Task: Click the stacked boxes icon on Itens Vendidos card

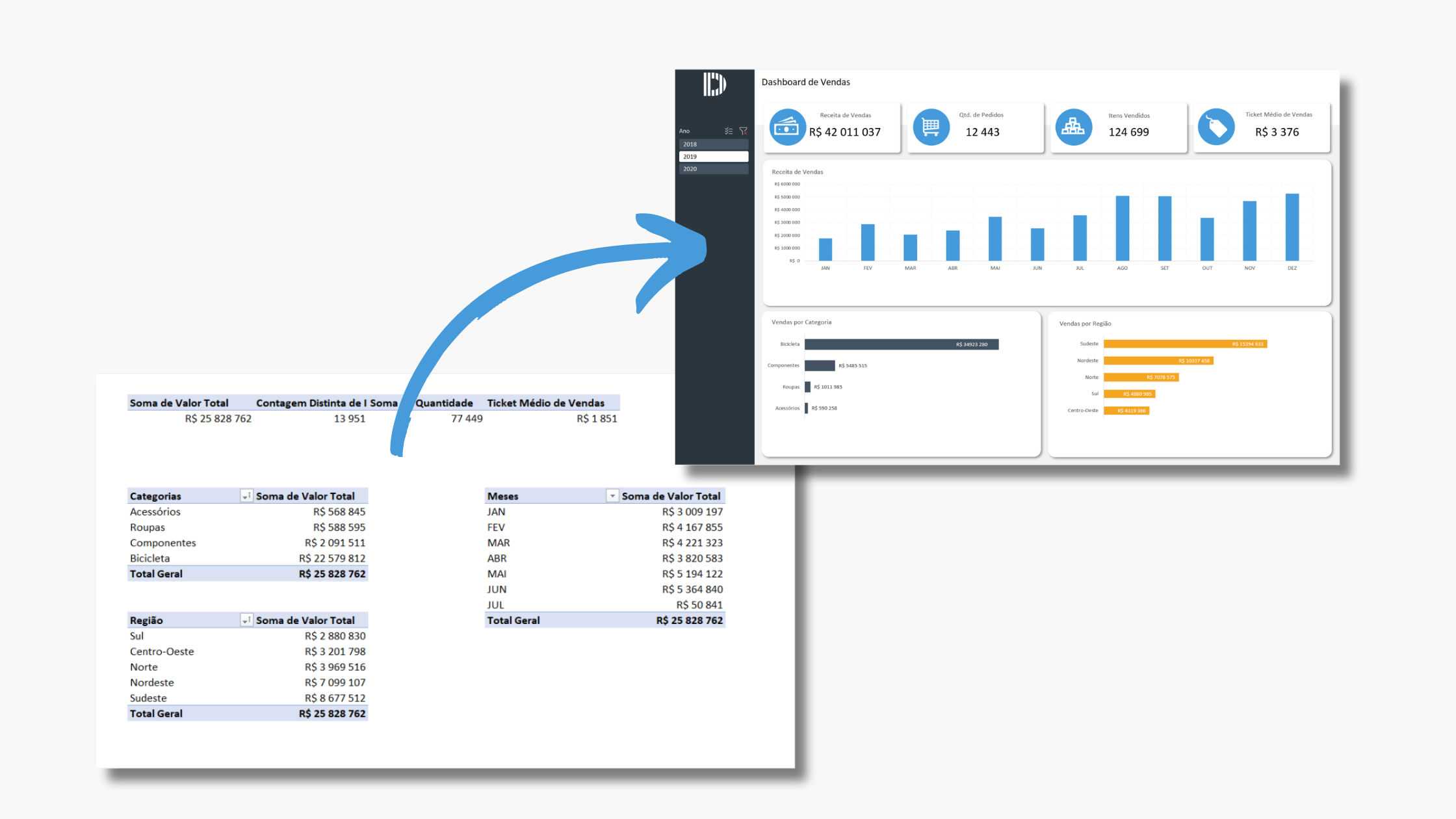Action: click(1074, 127)
